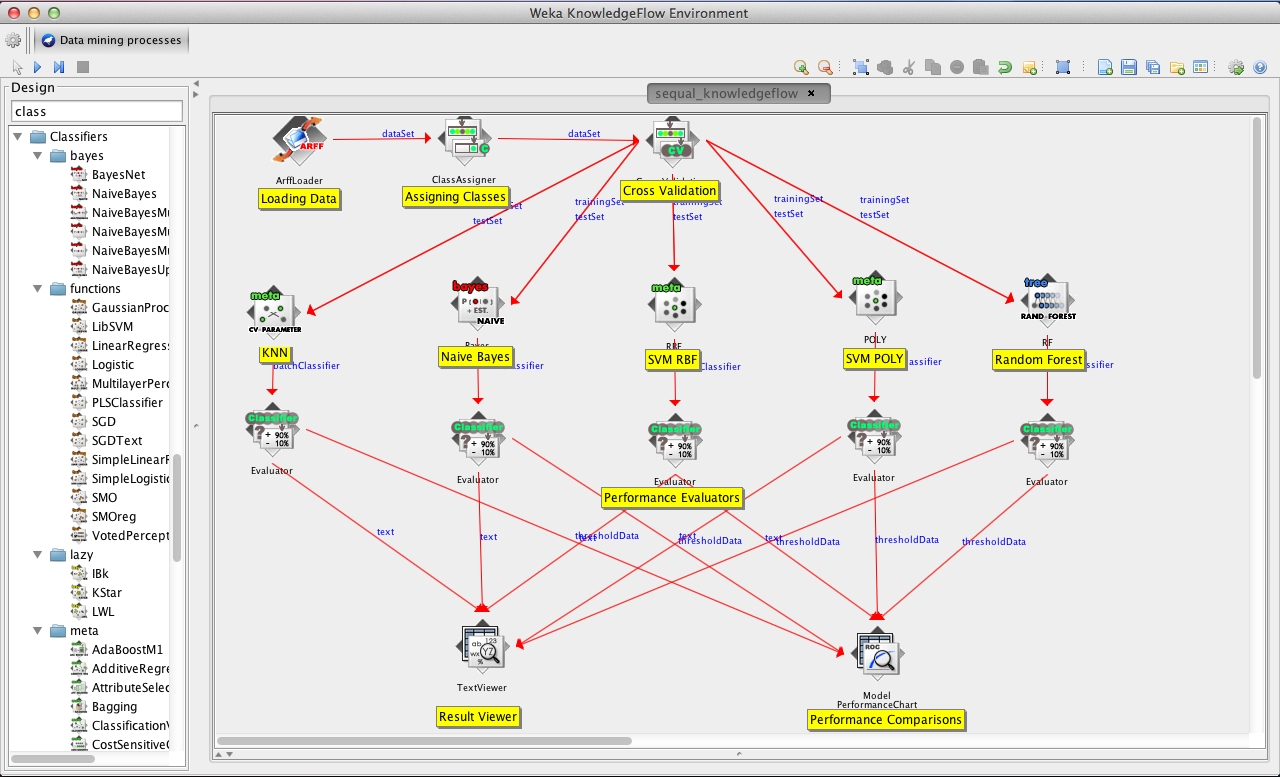Image resolution: width=1280 pixels, height=777 pixels.
Task: Click the Design tree vertical scrollbar
Action: 177,508
